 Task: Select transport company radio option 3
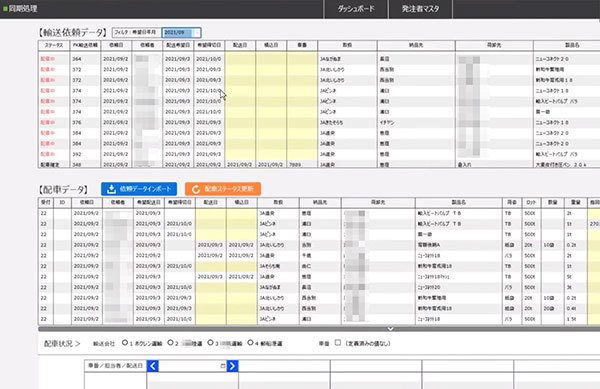tap(210, 343)
